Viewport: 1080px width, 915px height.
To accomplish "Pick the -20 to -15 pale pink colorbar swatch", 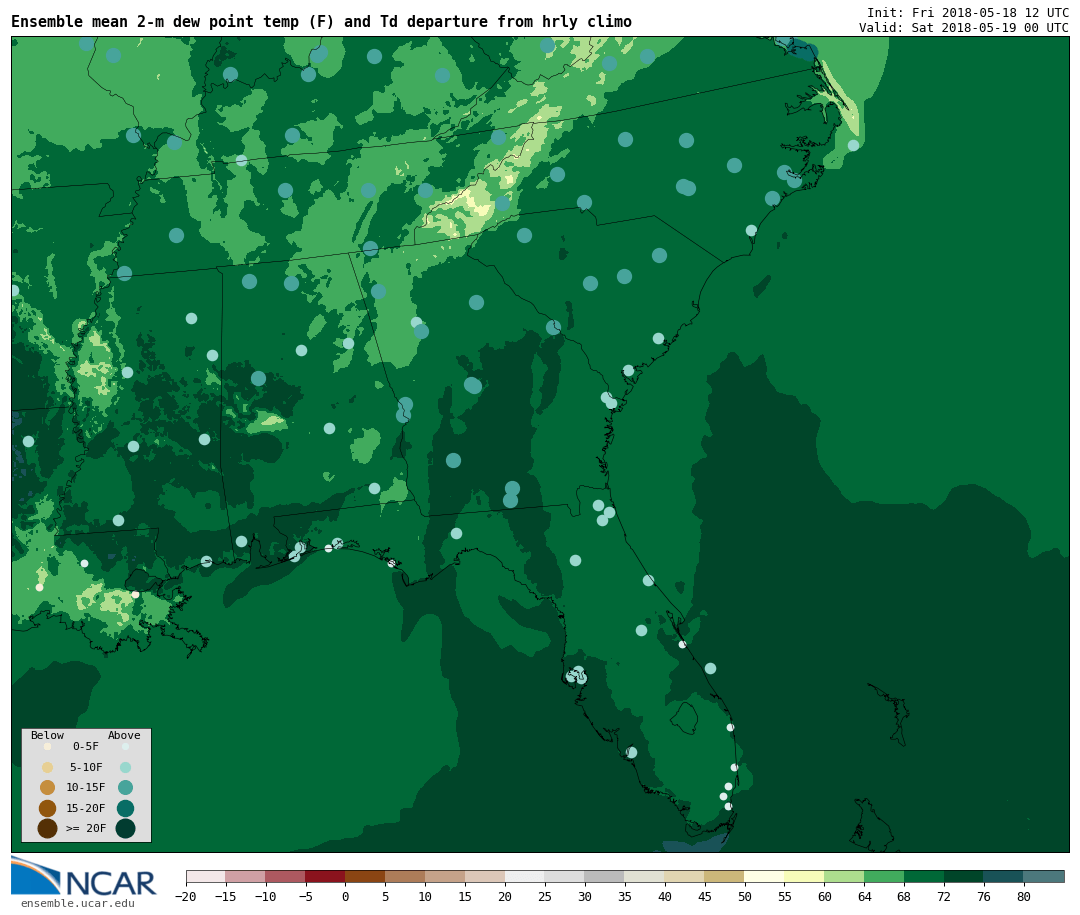I will [x=206, y=877].
